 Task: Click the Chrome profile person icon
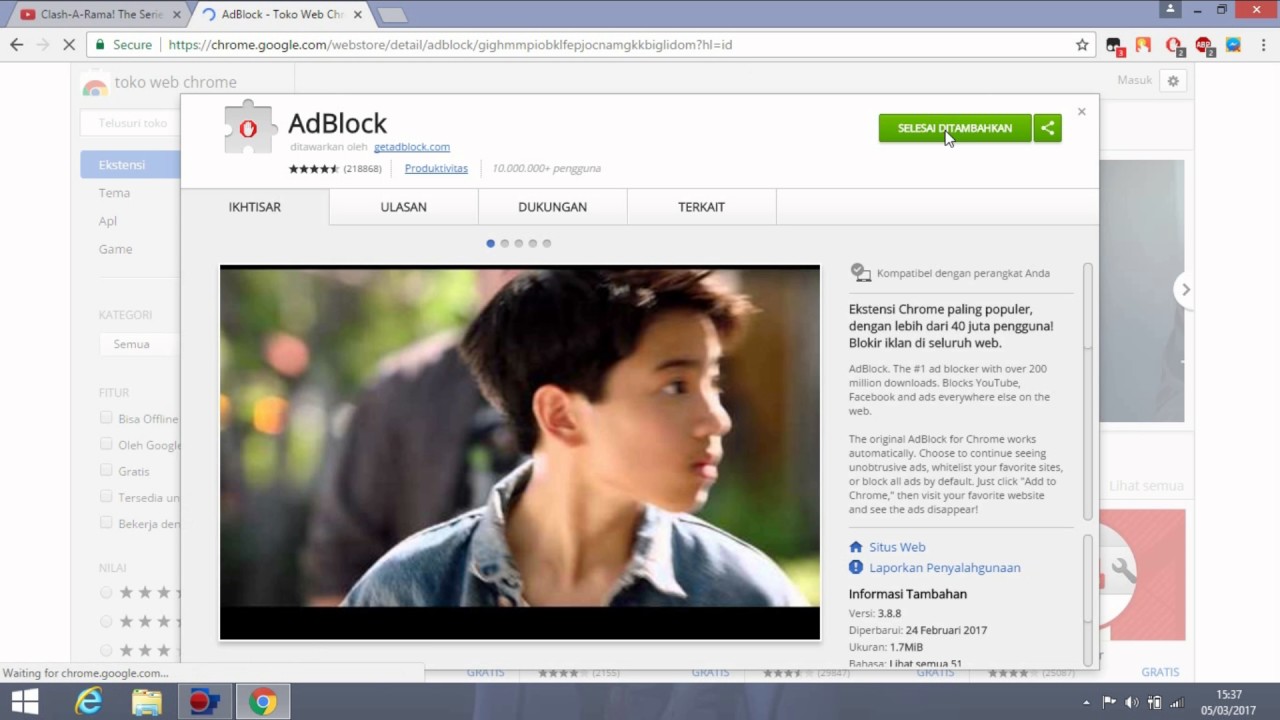pyautogui.click(x=1170, y=9)
